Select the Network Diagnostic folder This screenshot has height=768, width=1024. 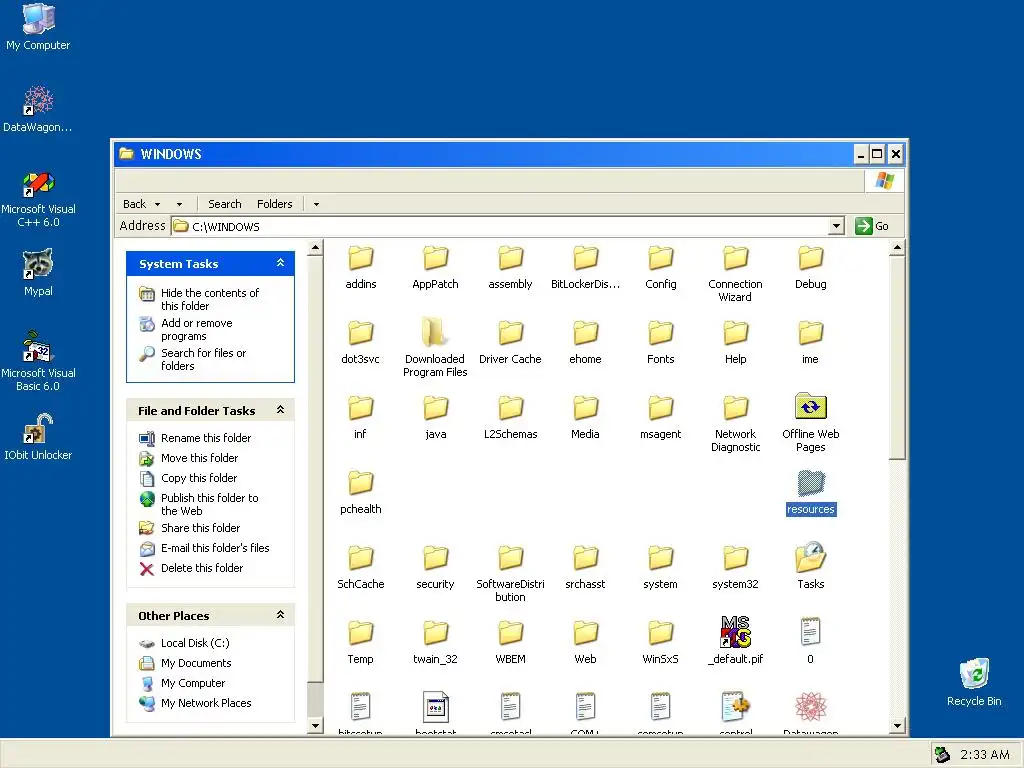point(735,423)
